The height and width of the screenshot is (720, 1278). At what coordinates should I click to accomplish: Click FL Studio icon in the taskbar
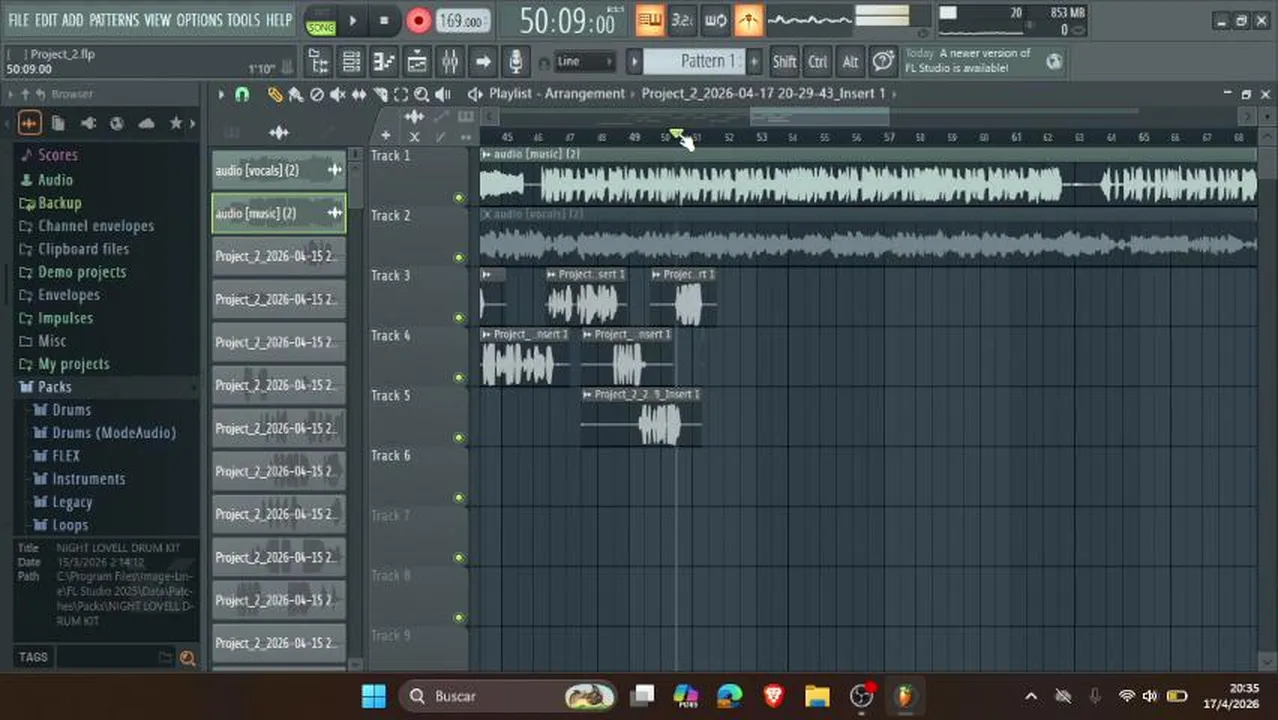coord(905,696)
